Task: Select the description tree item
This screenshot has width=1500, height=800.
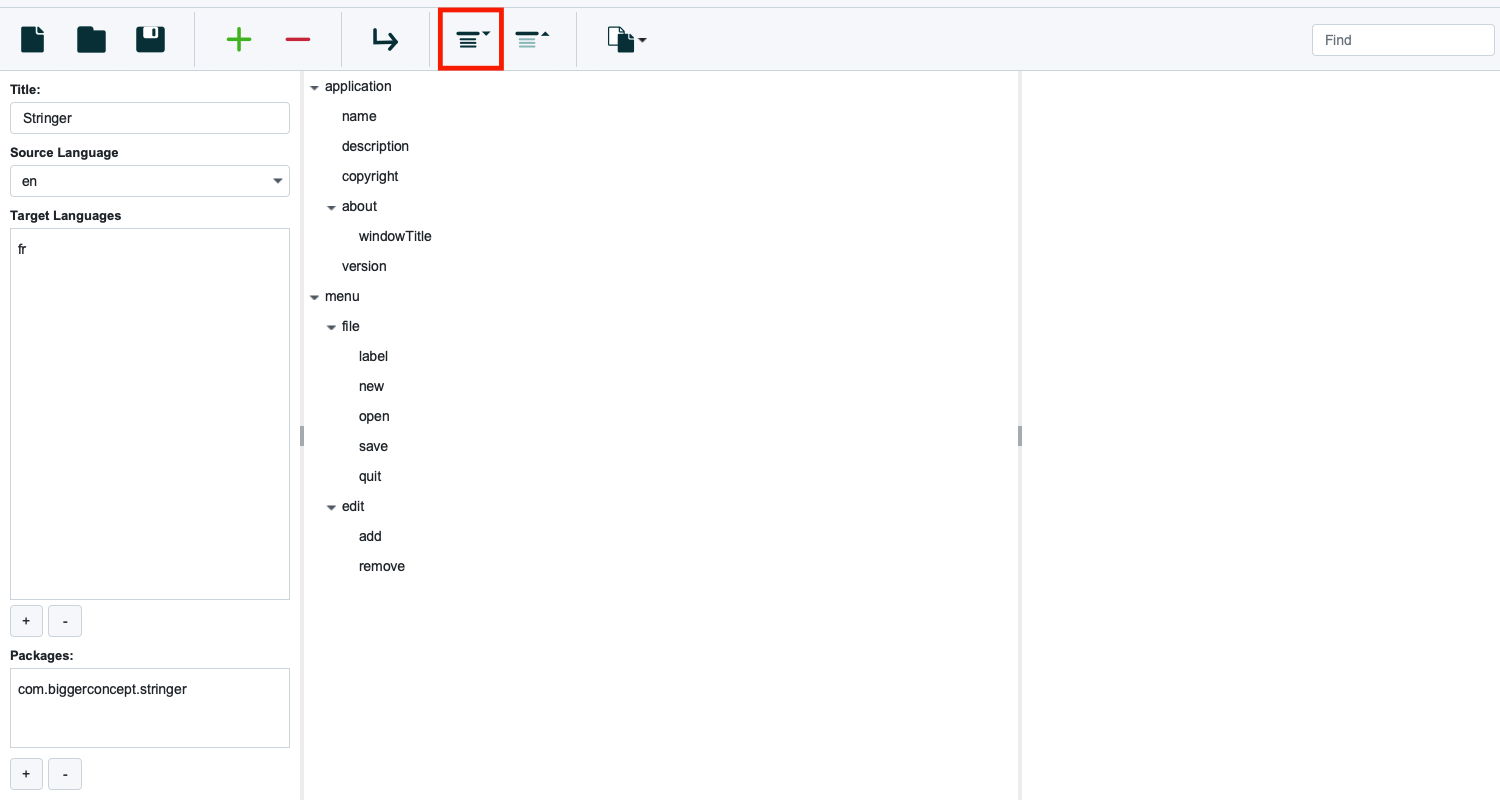Action: click(x=375, y=146)
